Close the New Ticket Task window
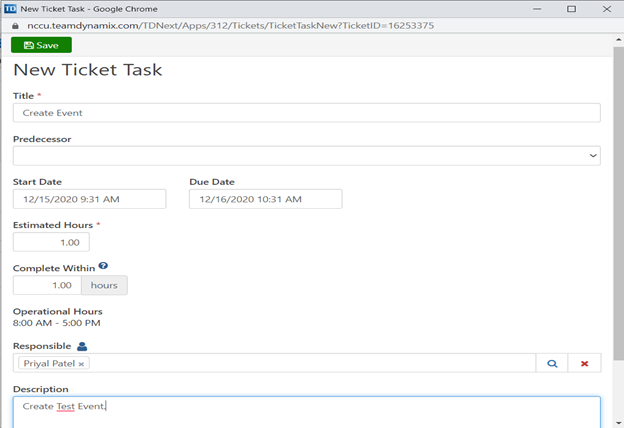The image size is (624, 428). tap(606, 9)
